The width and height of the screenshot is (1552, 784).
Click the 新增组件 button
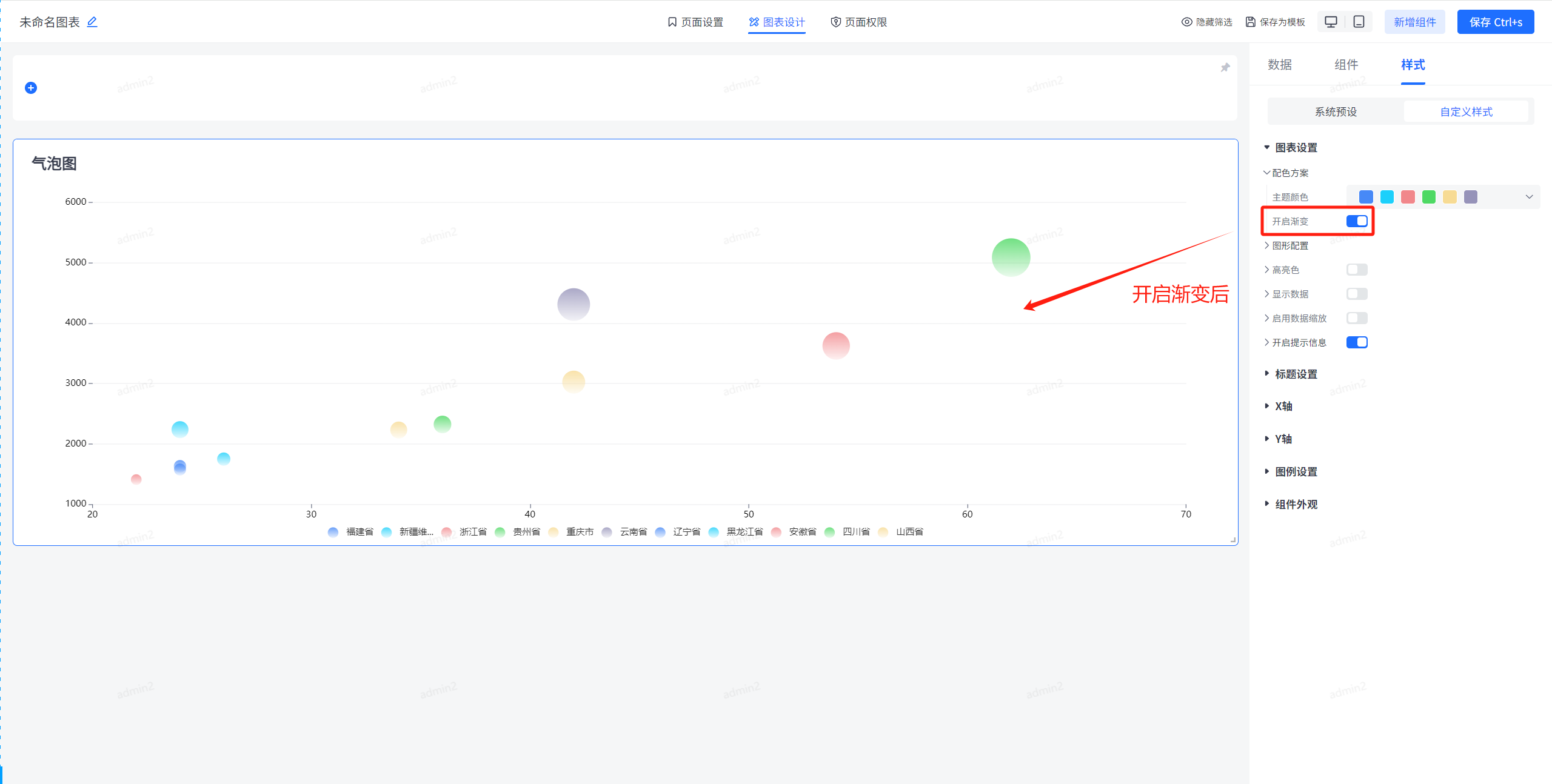point(1415,22)
